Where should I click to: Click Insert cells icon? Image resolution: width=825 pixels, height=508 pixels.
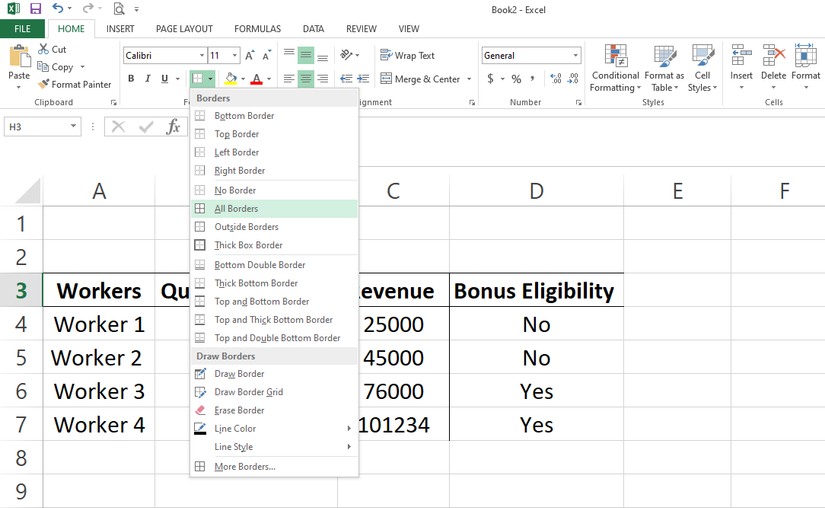pyautogui.click(x=741, y=55)
